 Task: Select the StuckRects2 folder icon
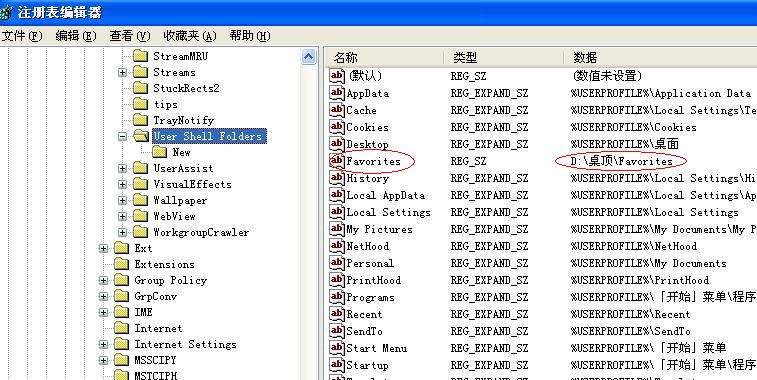point(140,88)
